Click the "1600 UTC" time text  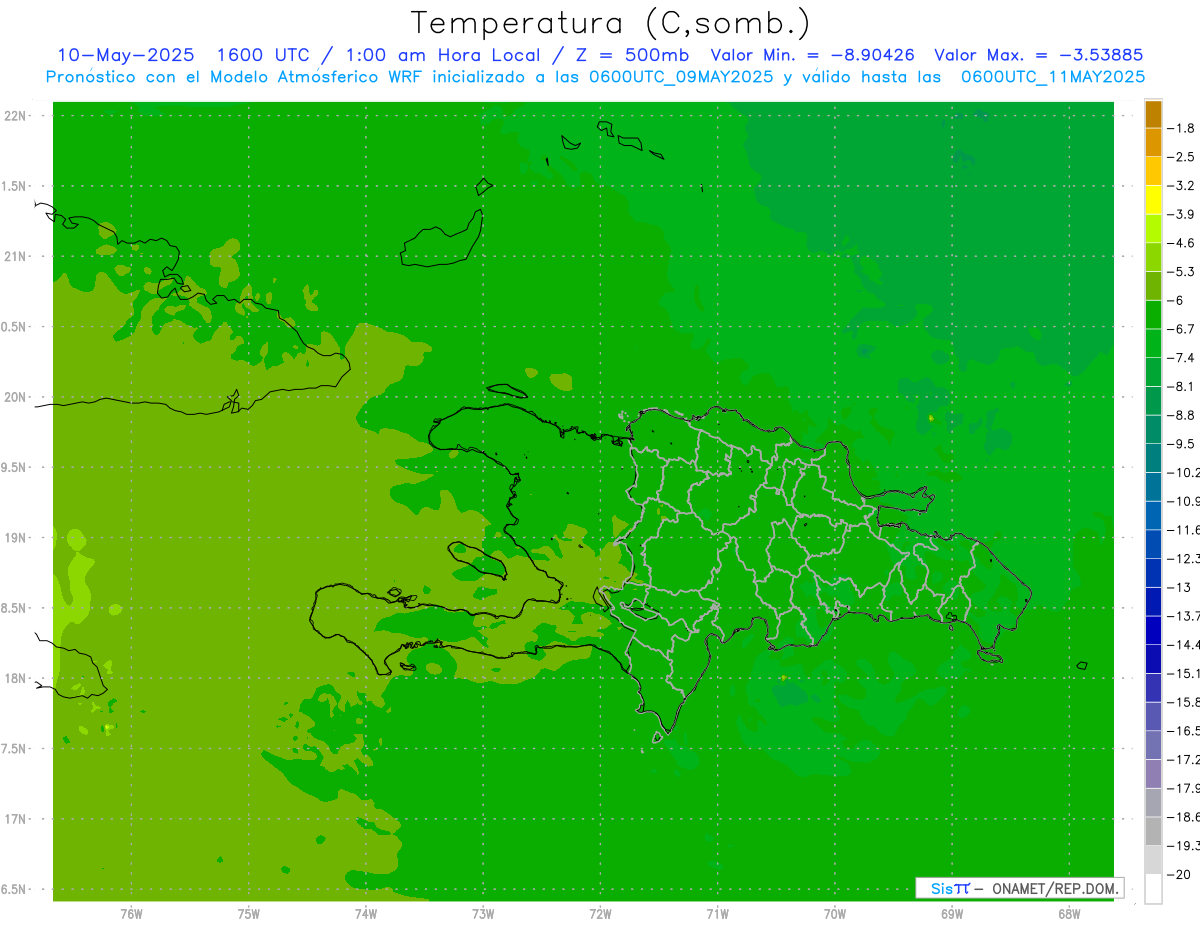tap(267, 55)
